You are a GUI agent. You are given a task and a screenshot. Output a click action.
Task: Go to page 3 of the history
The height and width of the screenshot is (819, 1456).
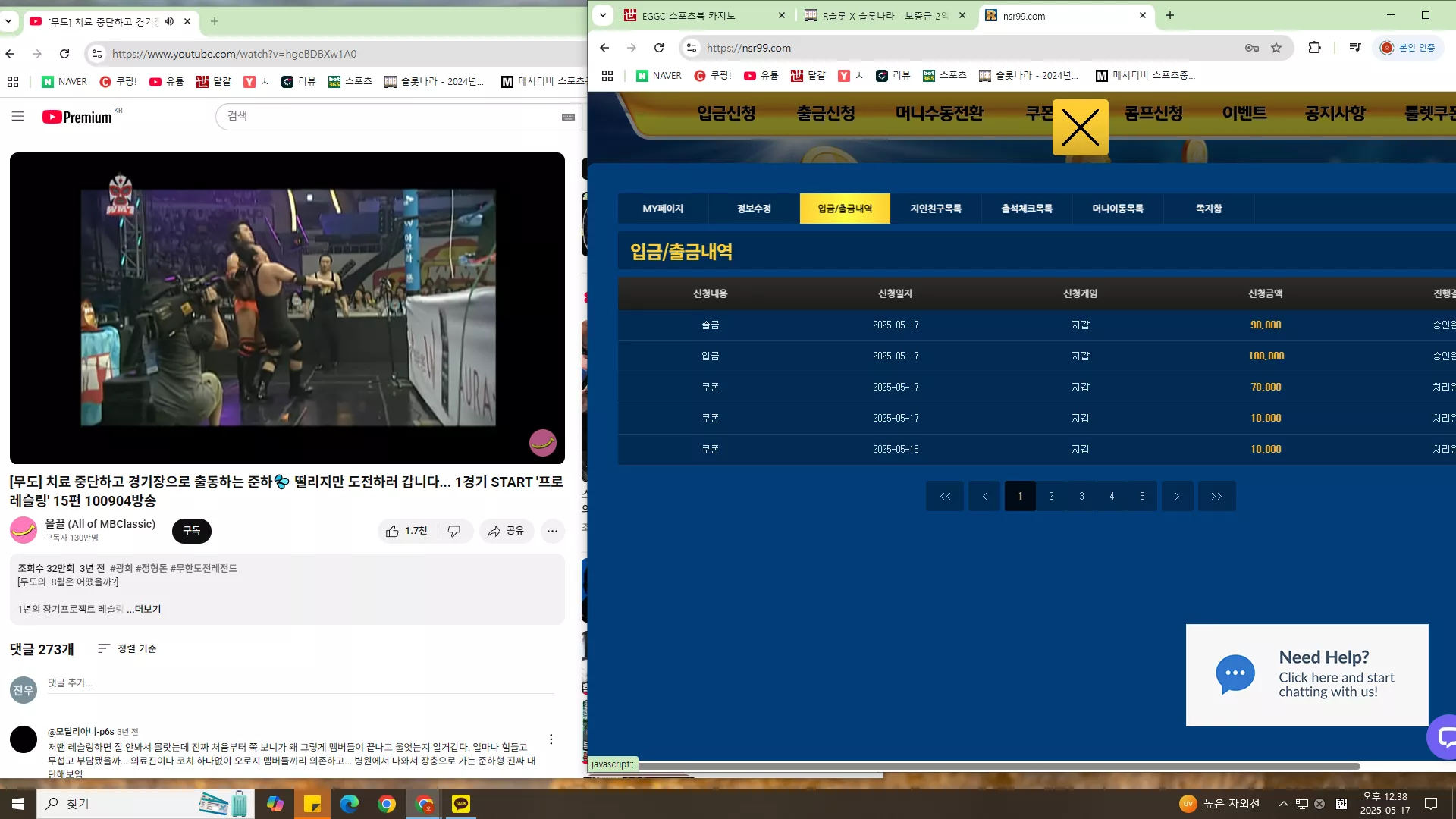pos(1081,496)
